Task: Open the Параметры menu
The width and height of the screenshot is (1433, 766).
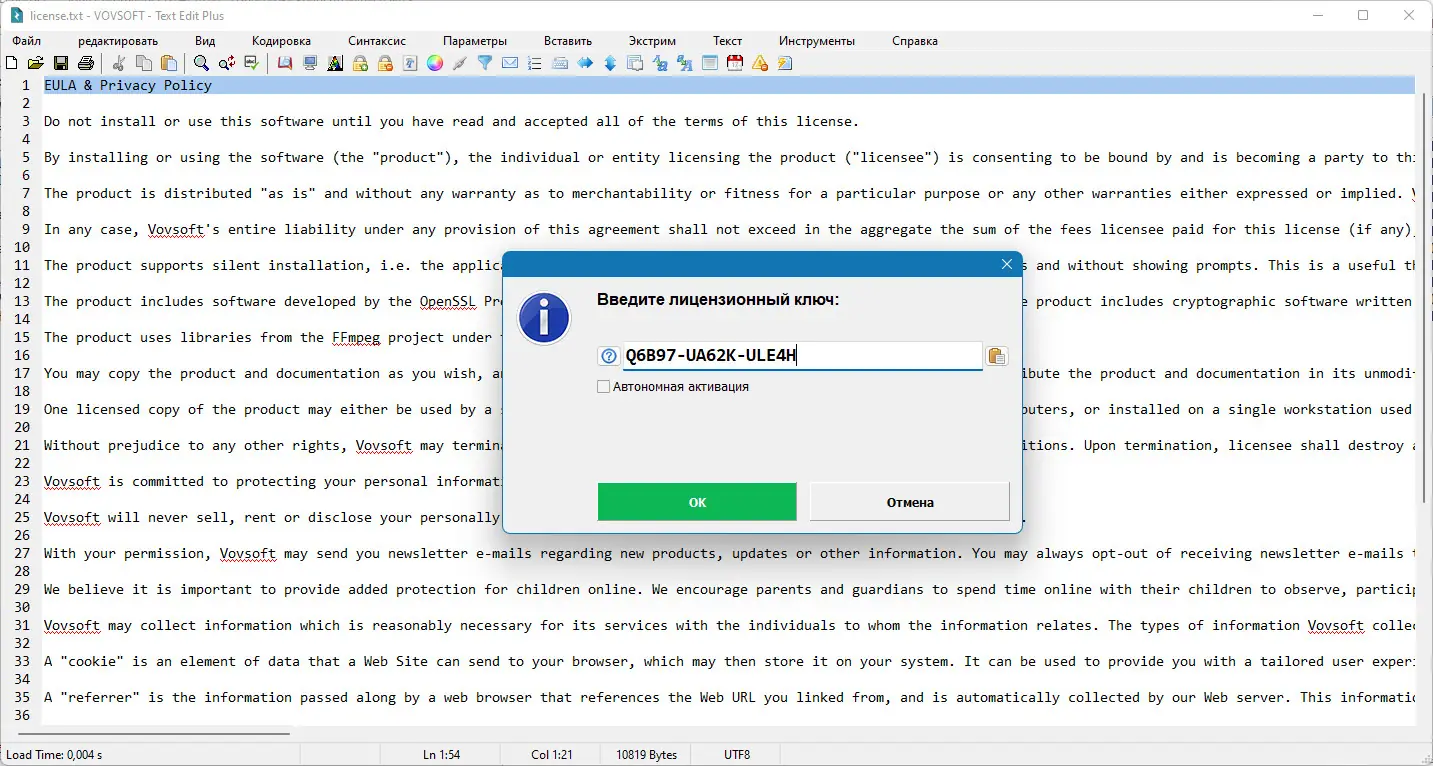Action: coord(475,41)
